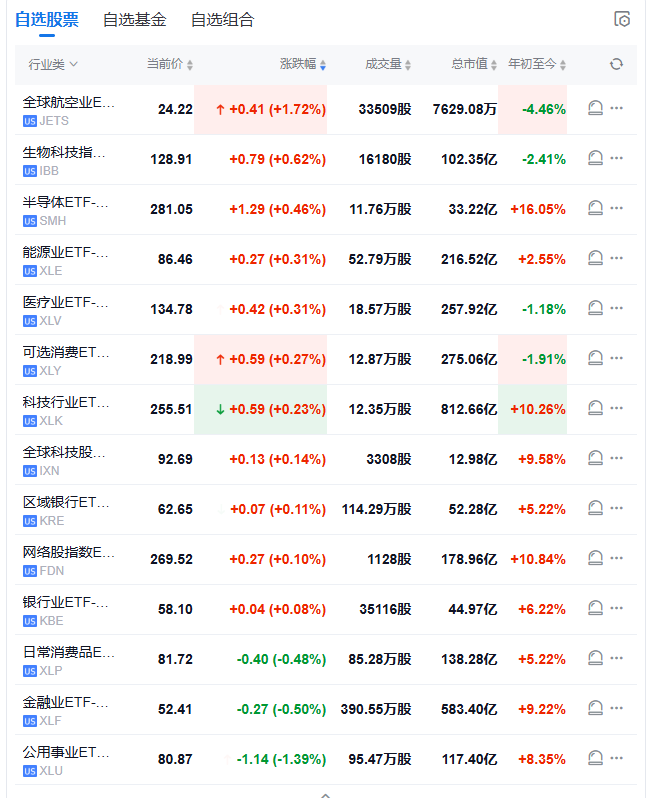Open more options for XLU row

(x=616, y=758)
